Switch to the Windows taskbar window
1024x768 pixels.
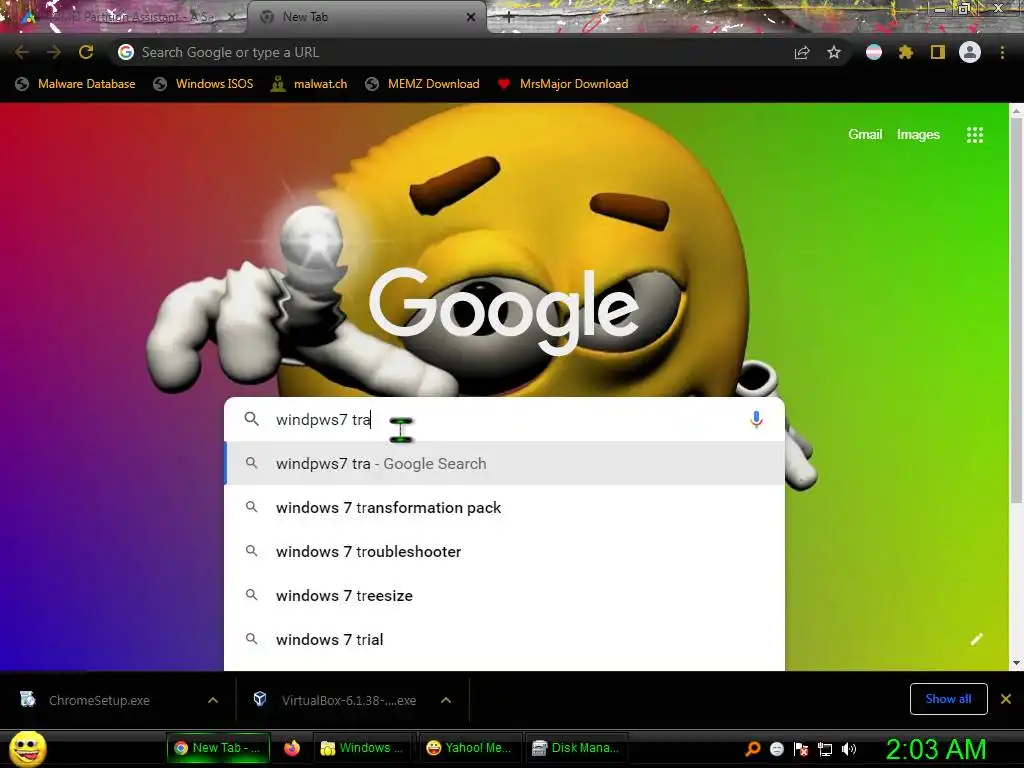click(x=363, y=748)
